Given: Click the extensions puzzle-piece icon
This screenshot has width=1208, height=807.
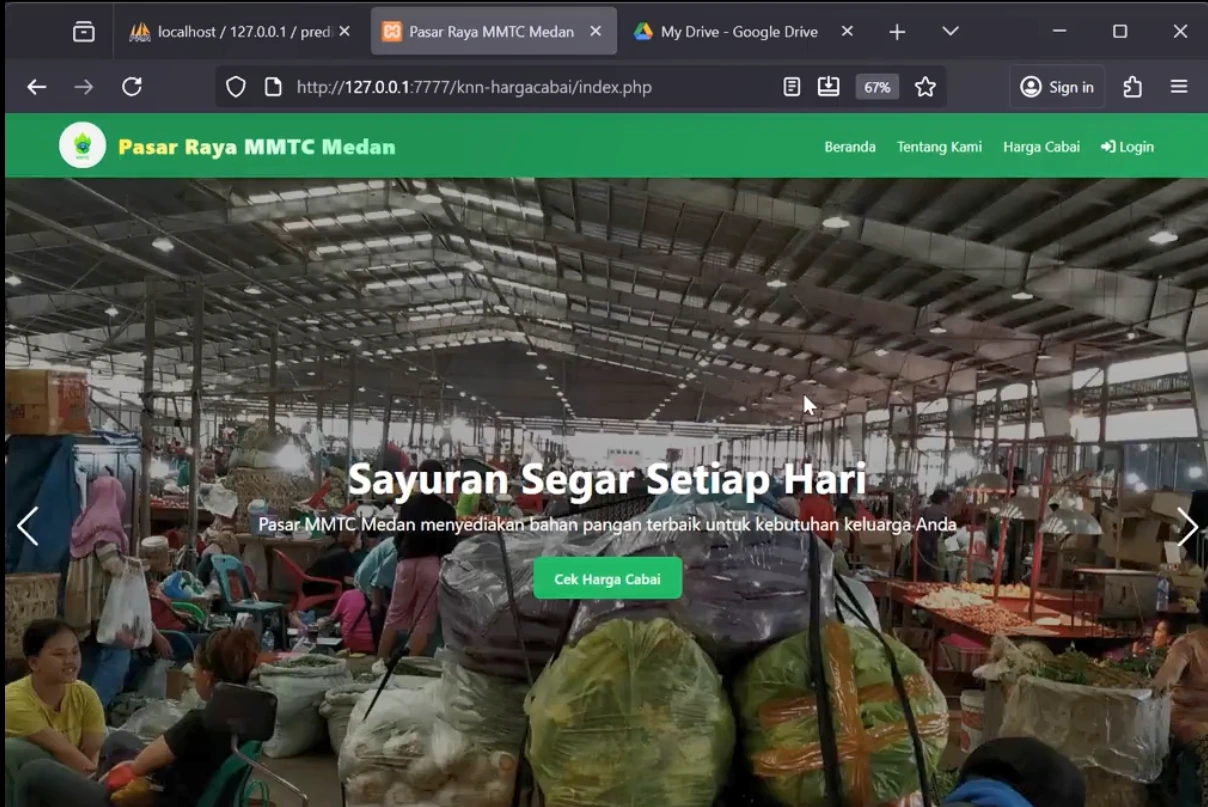Looking at the screenshot, I should [1132, 86].
